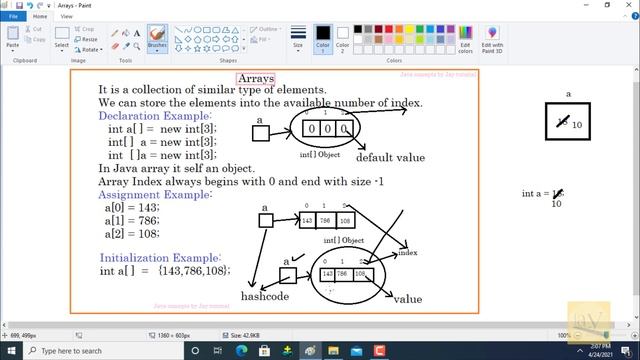Click the Paste clipboard icon
The height and width of the screenshot is (360, 640).
tap(13, 33)
